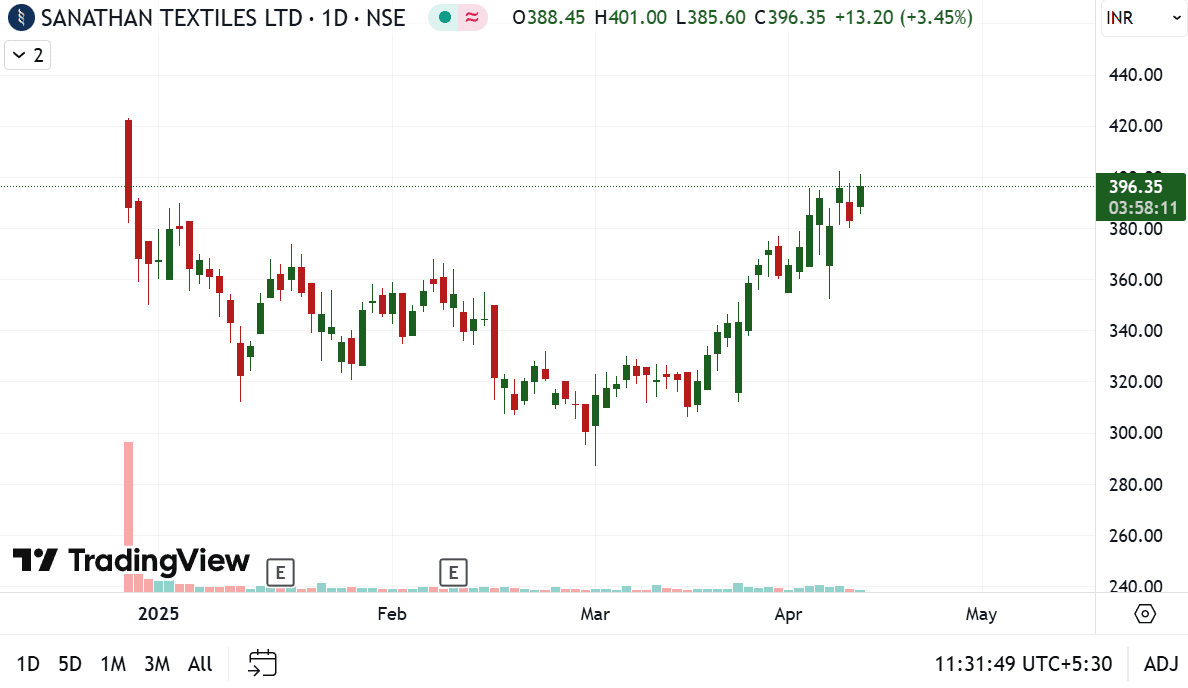Screen dimensions: 1188x688
Task: Click the 11:31:49 UTC+5:30 timezone clock
Action: (1023, 665)
